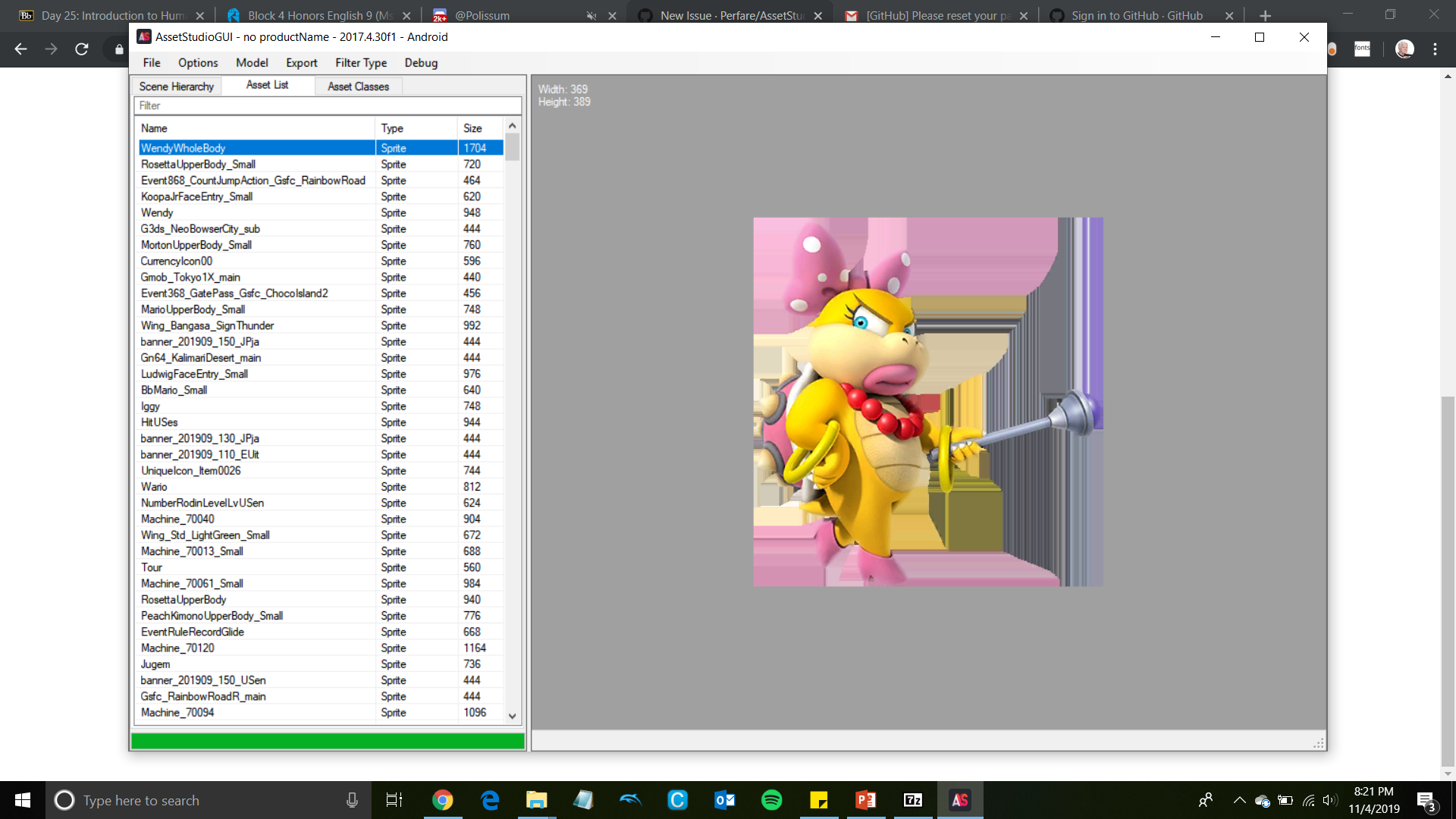
Task: Open 7-Zip from the taskbar
Action: pyautogui.click(x=913, y=800)
